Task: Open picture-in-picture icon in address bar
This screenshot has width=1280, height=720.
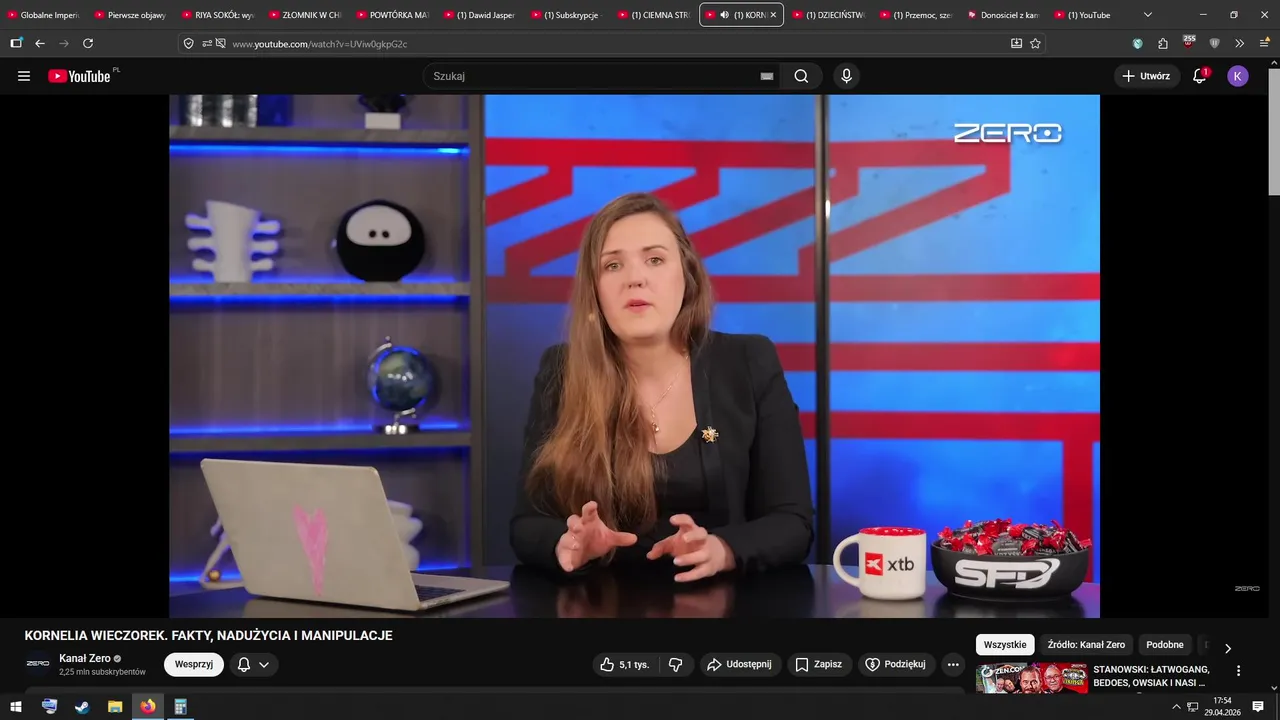Action: coord(1016,43)
